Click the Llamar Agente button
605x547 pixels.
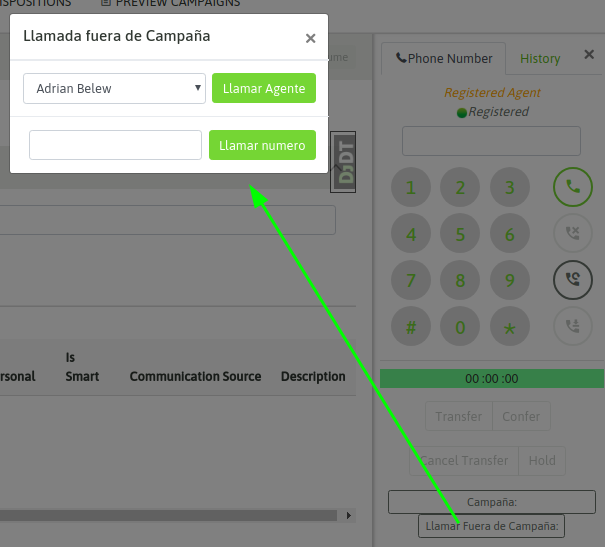(264, 89)
